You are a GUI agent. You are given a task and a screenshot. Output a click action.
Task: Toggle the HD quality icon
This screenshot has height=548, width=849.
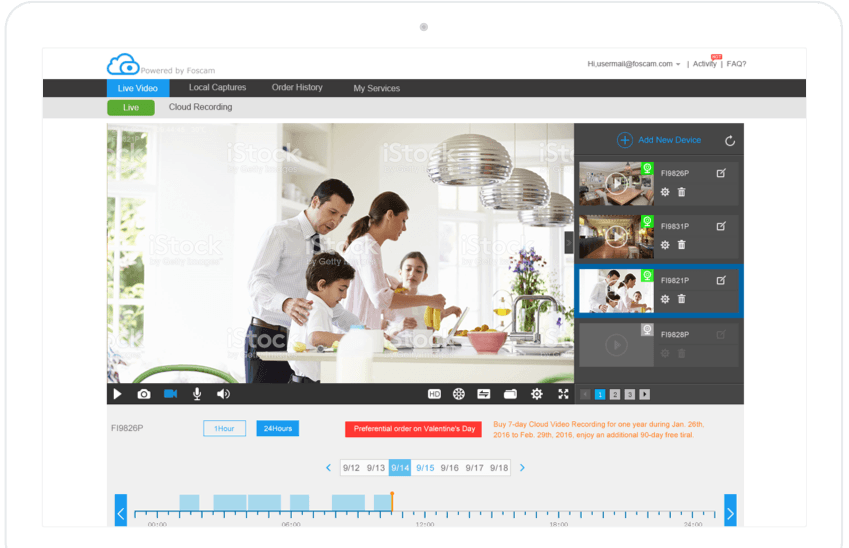click(434, 394)
